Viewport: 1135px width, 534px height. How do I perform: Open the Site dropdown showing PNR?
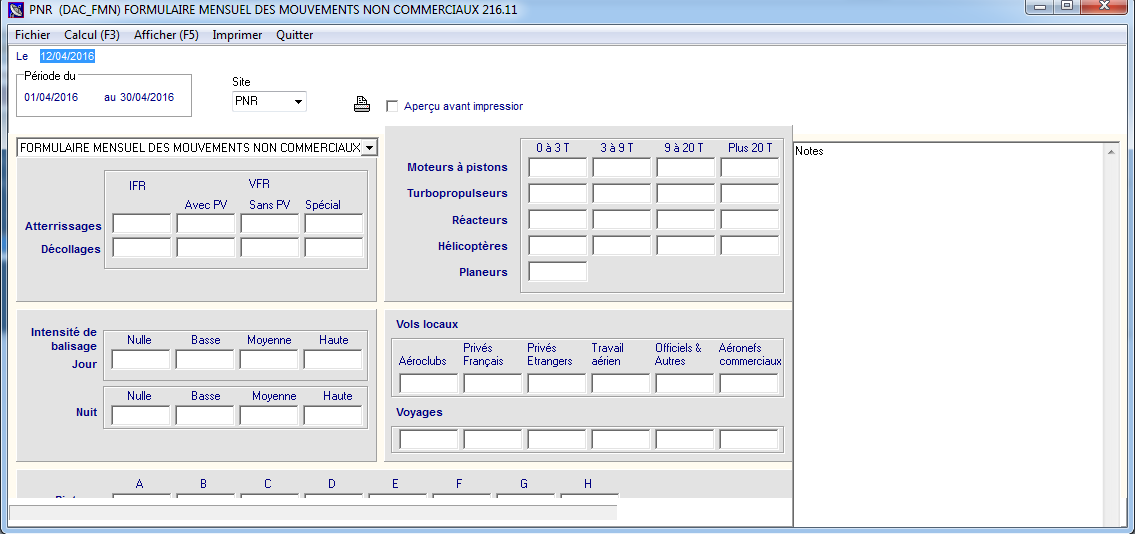(x=297, y=101)
